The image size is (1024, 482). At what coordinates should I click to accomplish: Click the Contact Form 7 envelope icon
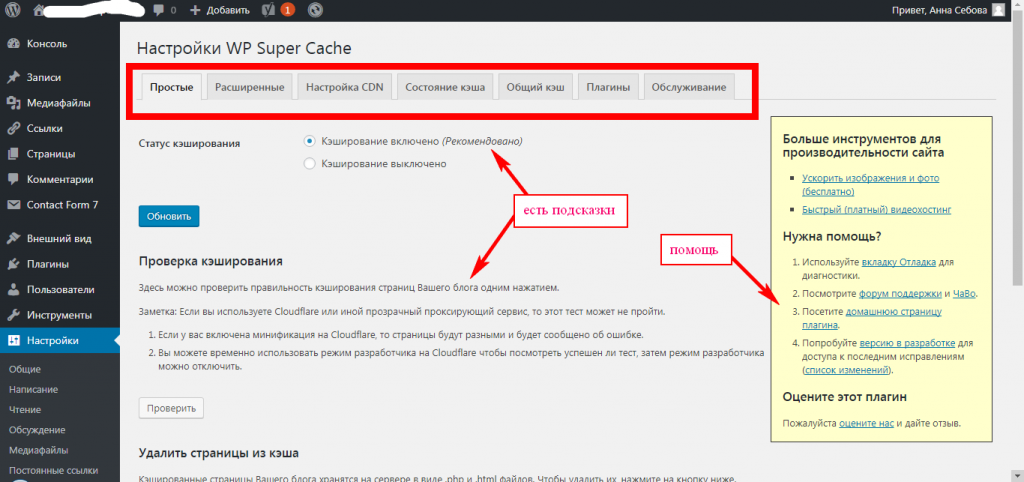[13, 205]
